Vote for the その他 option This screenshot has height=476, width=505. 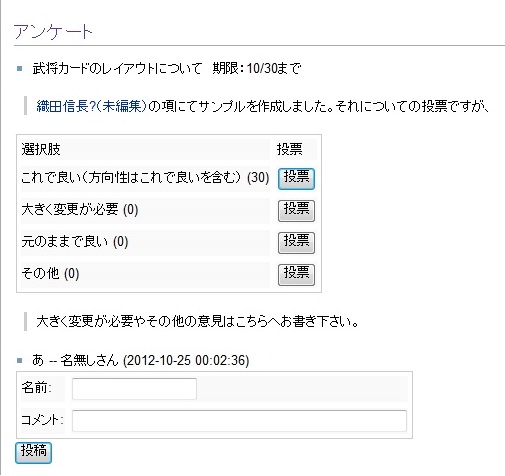(296, 275)
